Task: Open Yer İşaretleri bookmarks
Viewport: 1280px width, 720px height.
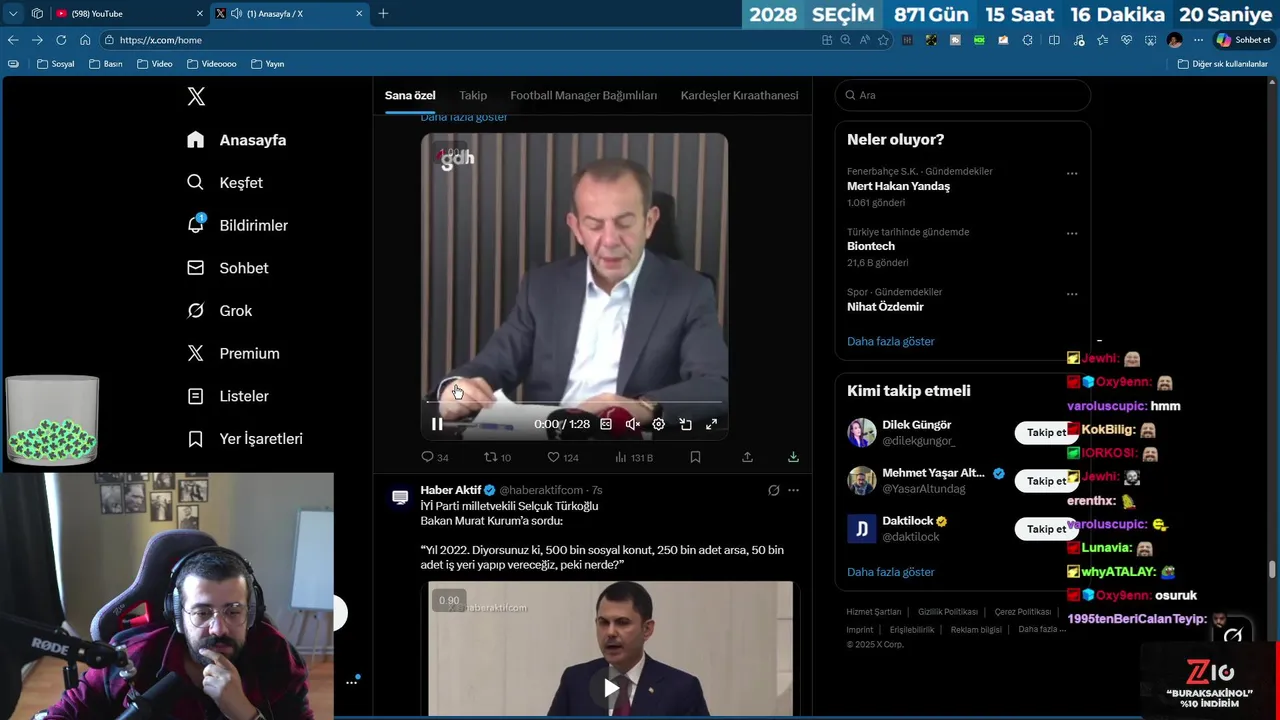Action: pyautogui.click(x=244, y=439)
